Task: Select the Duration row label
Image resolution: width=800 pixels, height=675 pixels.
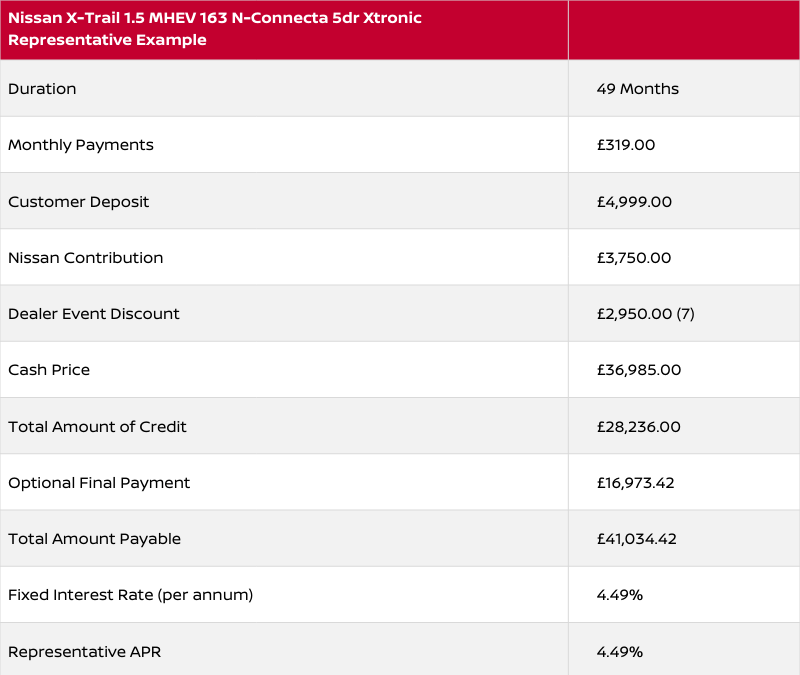Action: pyautogui.click(x=42, y=89)
